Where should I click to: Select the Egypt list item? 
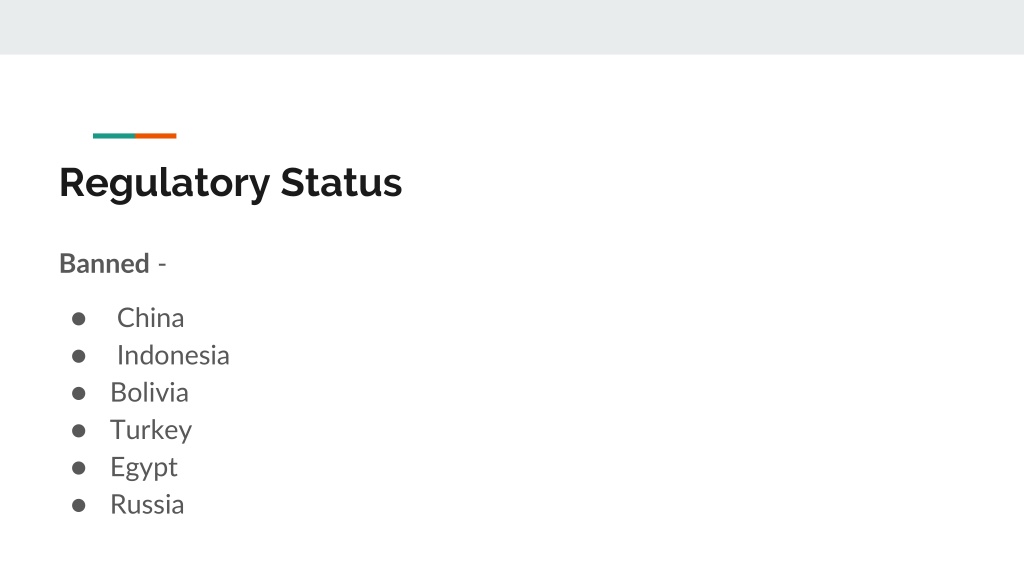point(144,468)
